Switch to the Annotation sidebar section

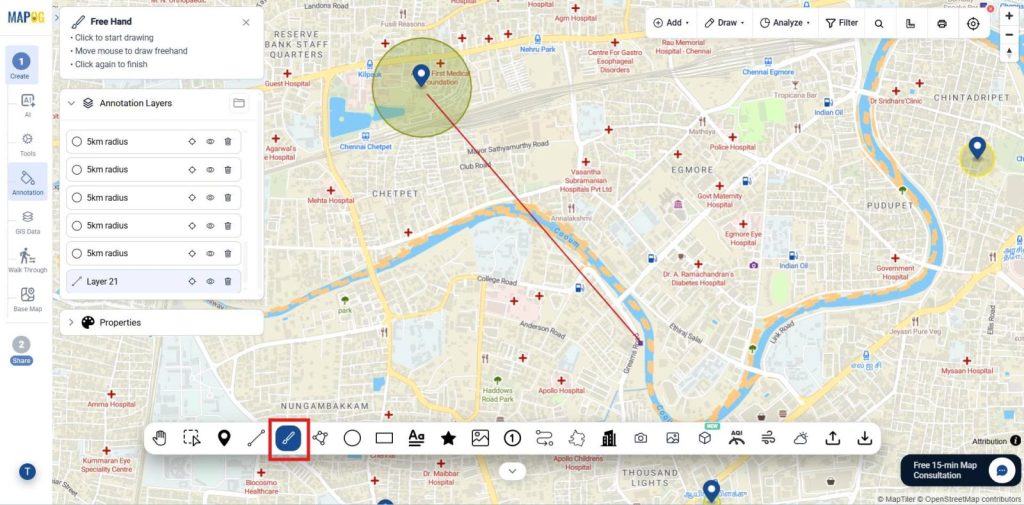[27, 181]
